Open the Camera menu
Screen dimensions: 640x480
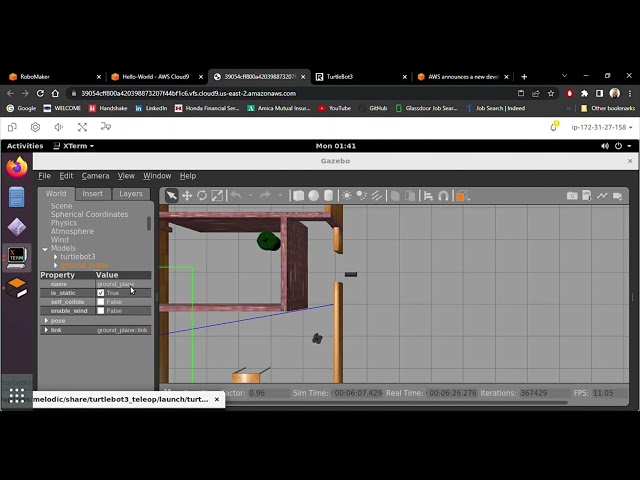[95, 176]
